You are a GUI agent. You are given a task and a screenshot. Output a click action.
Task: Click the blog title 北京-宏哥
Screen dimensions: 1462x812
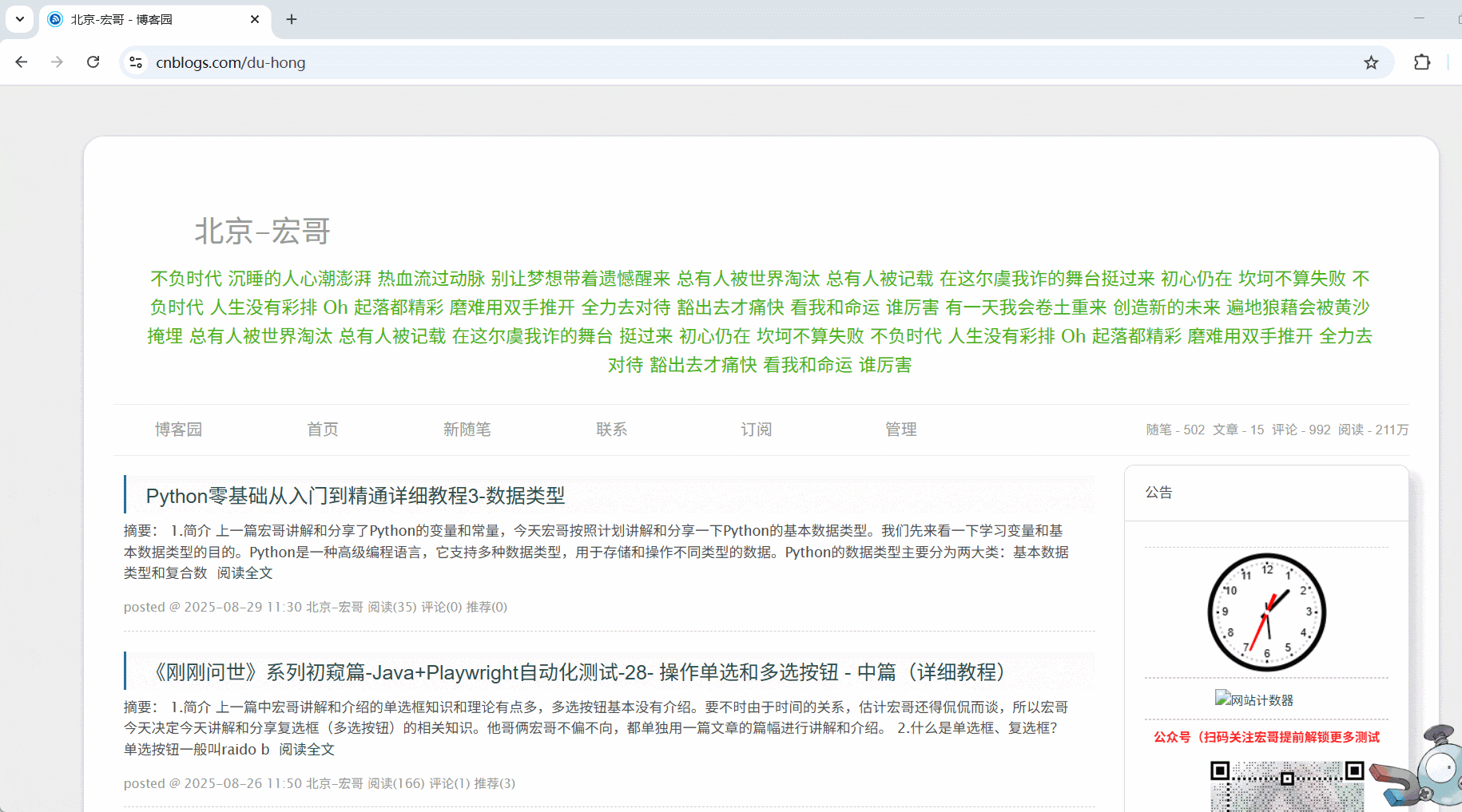[x=263, y=232]
